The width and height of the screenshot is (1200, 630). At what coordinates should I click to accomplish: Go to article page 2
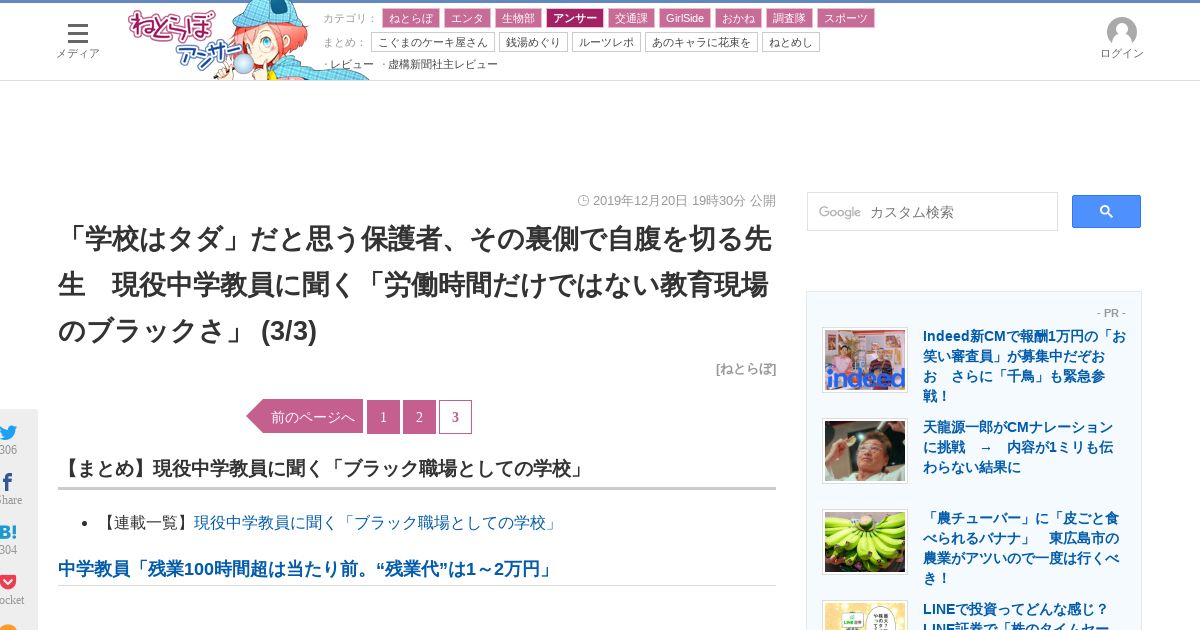coord(419,417)
